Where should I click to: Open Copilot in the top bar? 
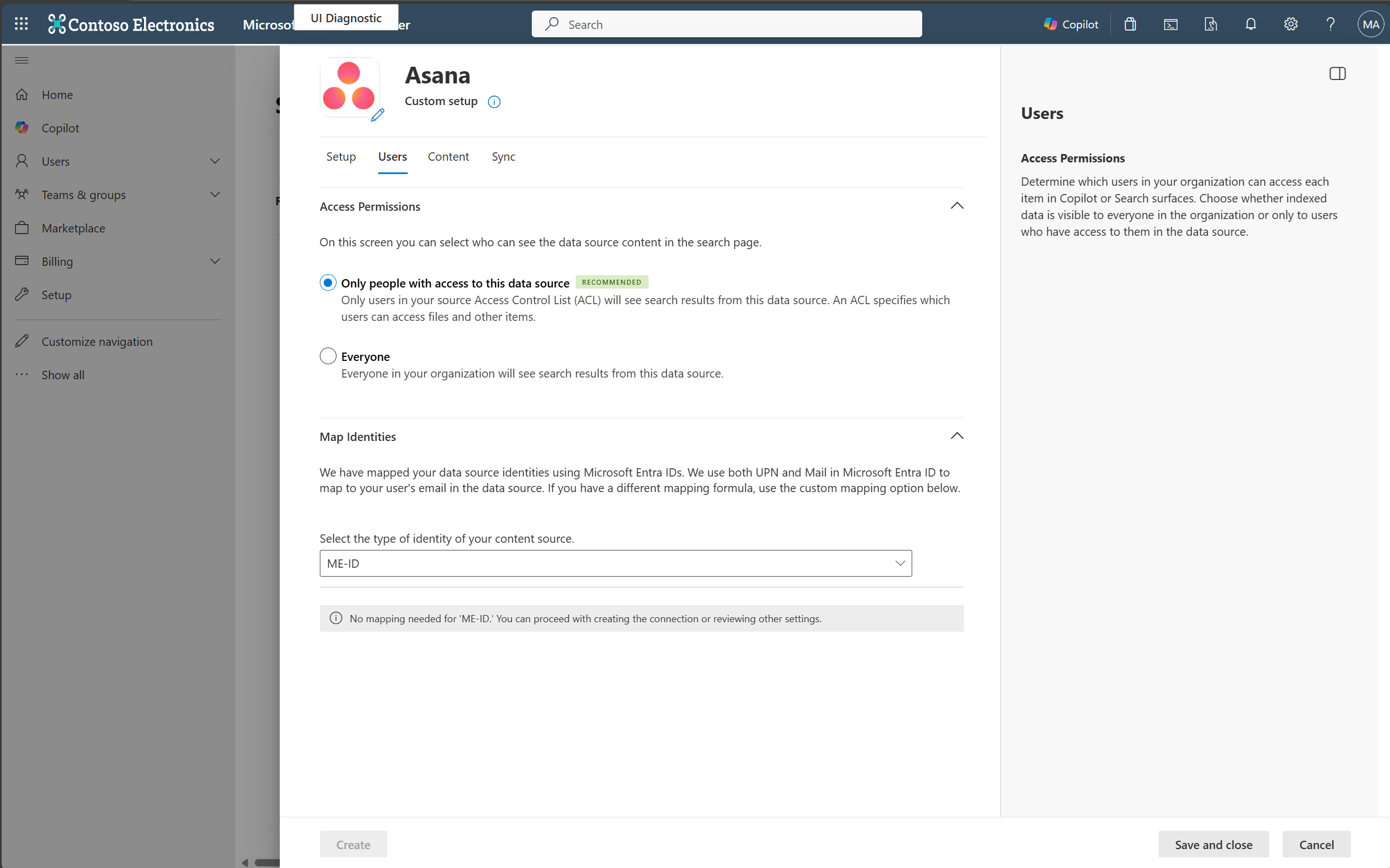1071,24
